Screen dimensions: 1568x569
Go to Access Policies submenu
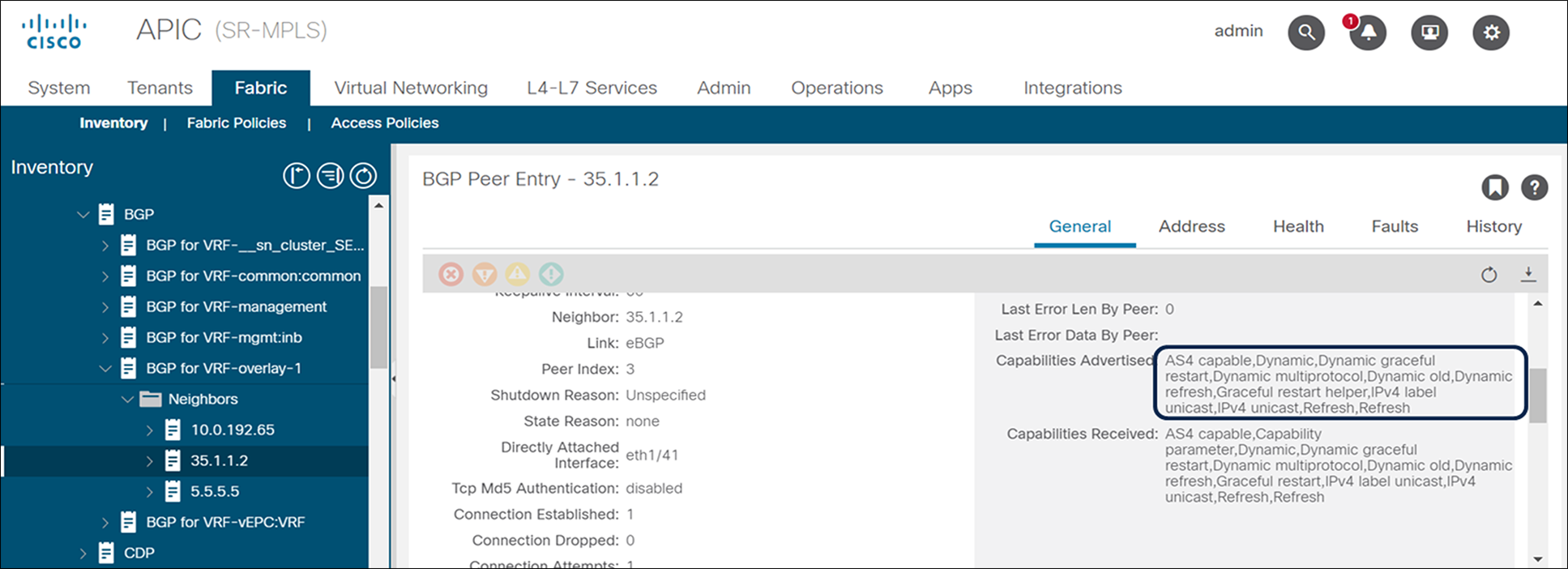coord(385,123)
